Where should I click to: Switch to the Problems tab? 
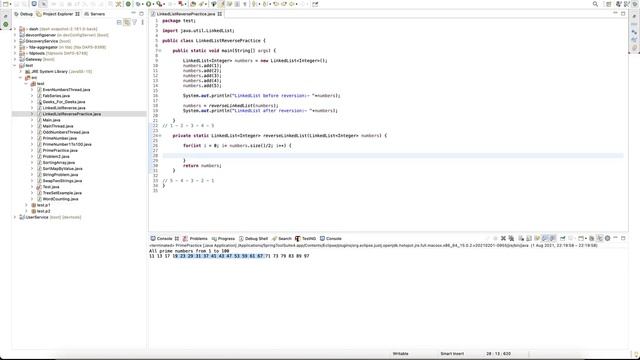(195, 238)
